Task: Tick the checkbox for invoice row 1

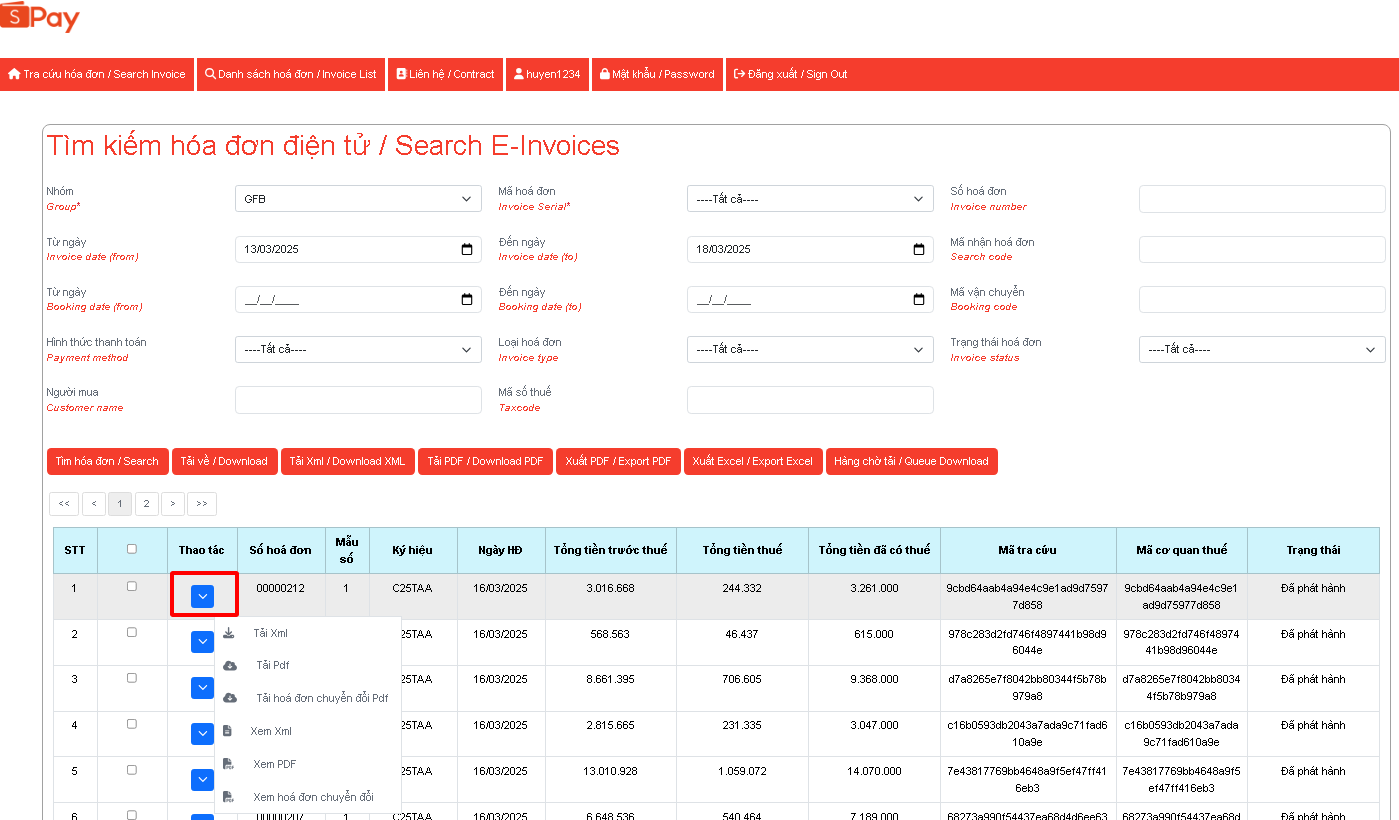Action: (x=132, y=587)
